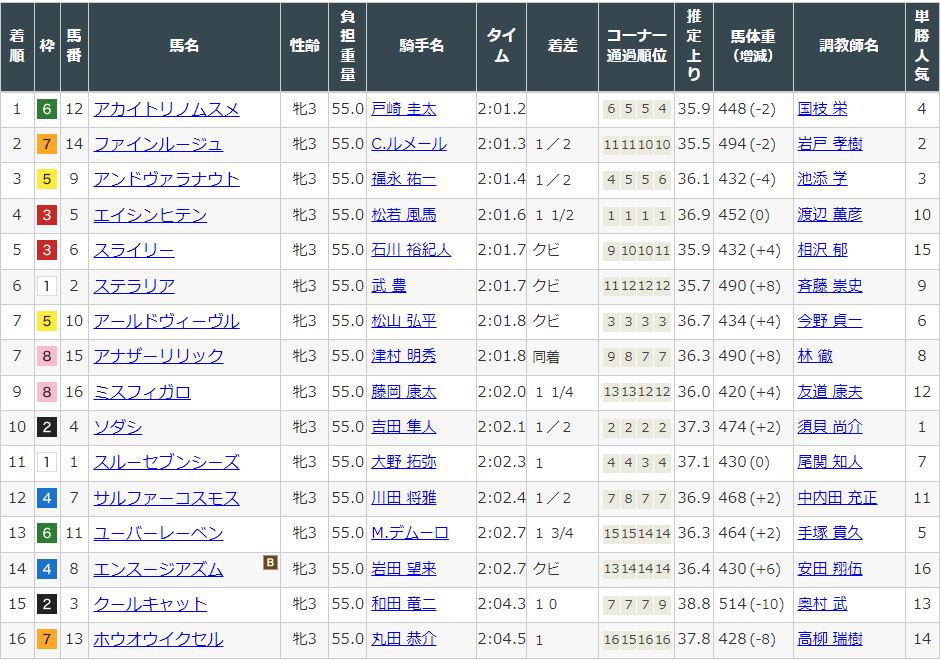
Task: Open jockey link 吉田 隼人
Action: (403, 427)
